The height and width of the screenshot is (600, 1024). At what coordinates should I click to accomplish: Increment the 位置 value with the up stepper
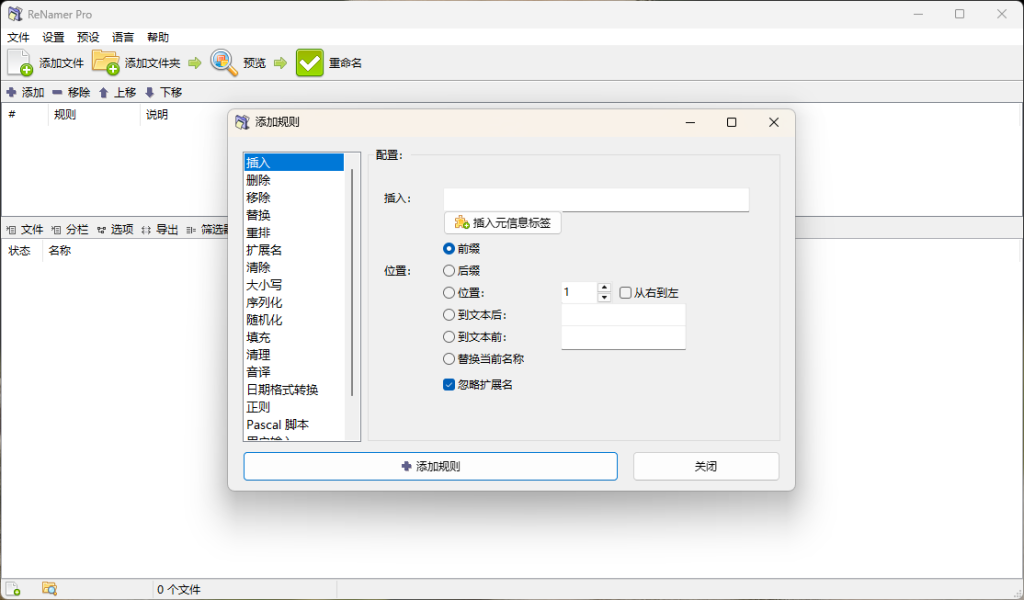tap(606, 288)
